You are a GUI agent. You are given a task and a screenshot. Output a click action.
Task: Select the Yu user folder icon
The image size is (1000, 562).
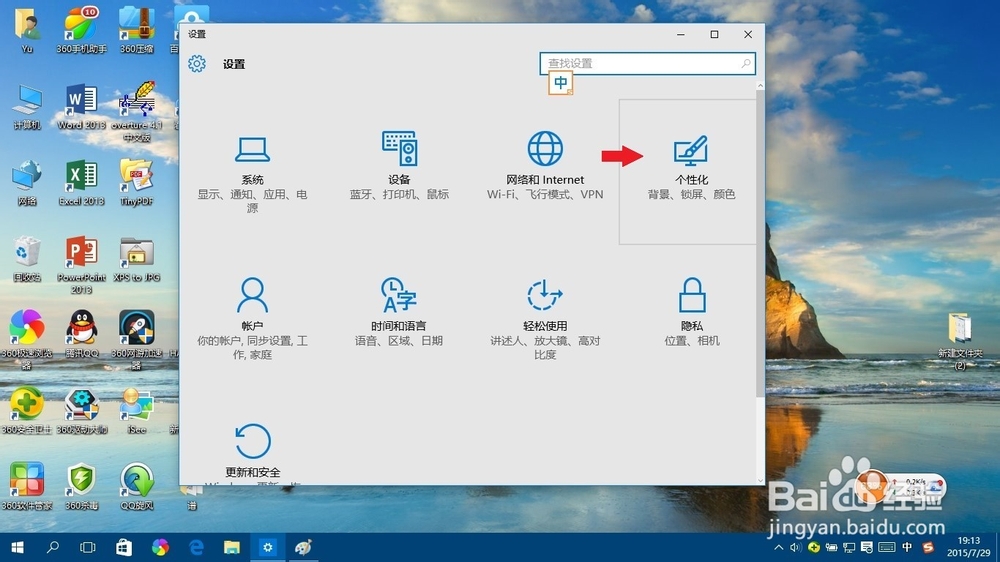pos(27,29)
